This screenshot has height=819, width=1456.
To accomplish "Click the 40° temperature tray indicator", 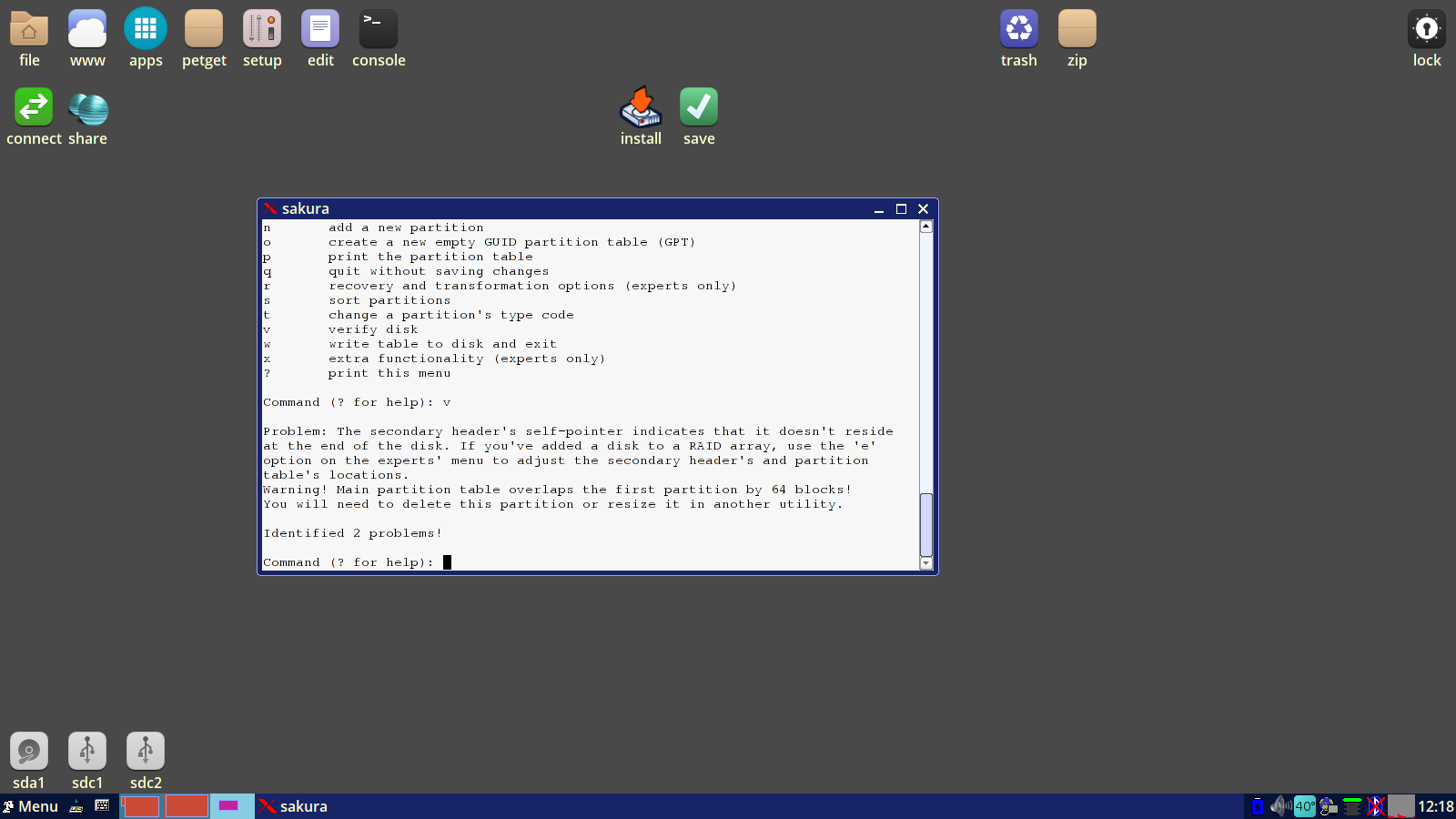I will [1305, 806].
